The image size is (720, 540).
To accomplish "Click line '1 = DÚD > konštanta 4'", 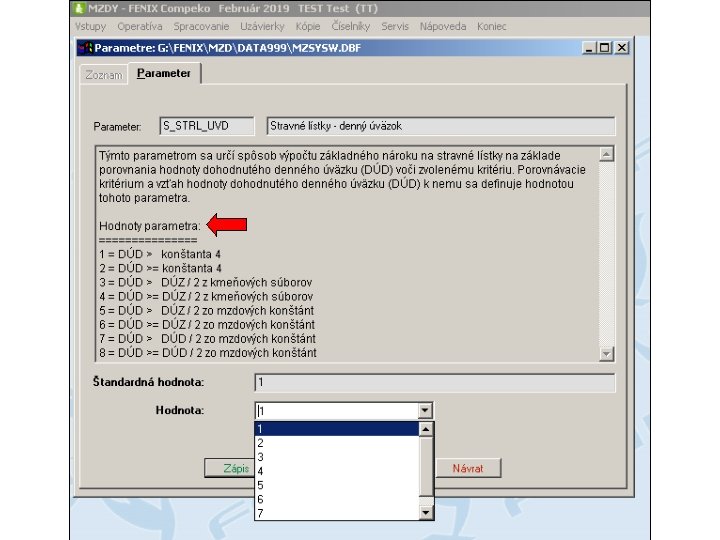I will pos(160,254).
